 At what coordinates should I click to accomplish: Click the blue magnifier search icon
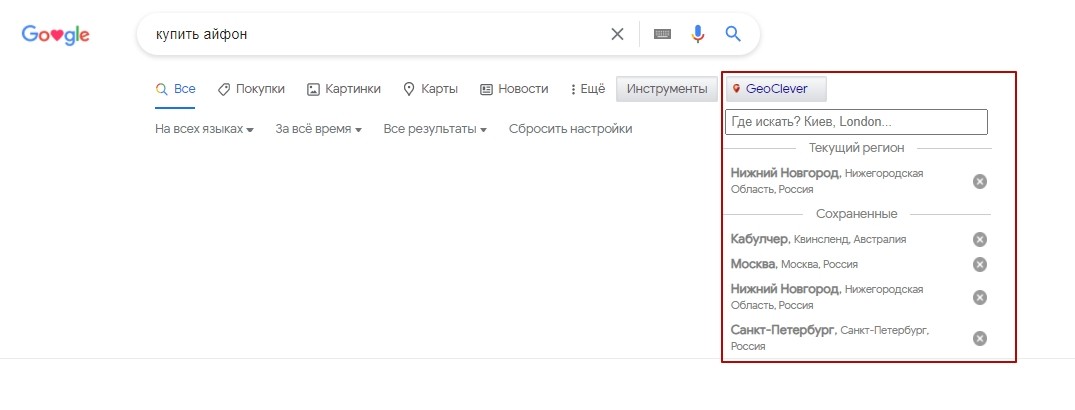click(733, 34)
